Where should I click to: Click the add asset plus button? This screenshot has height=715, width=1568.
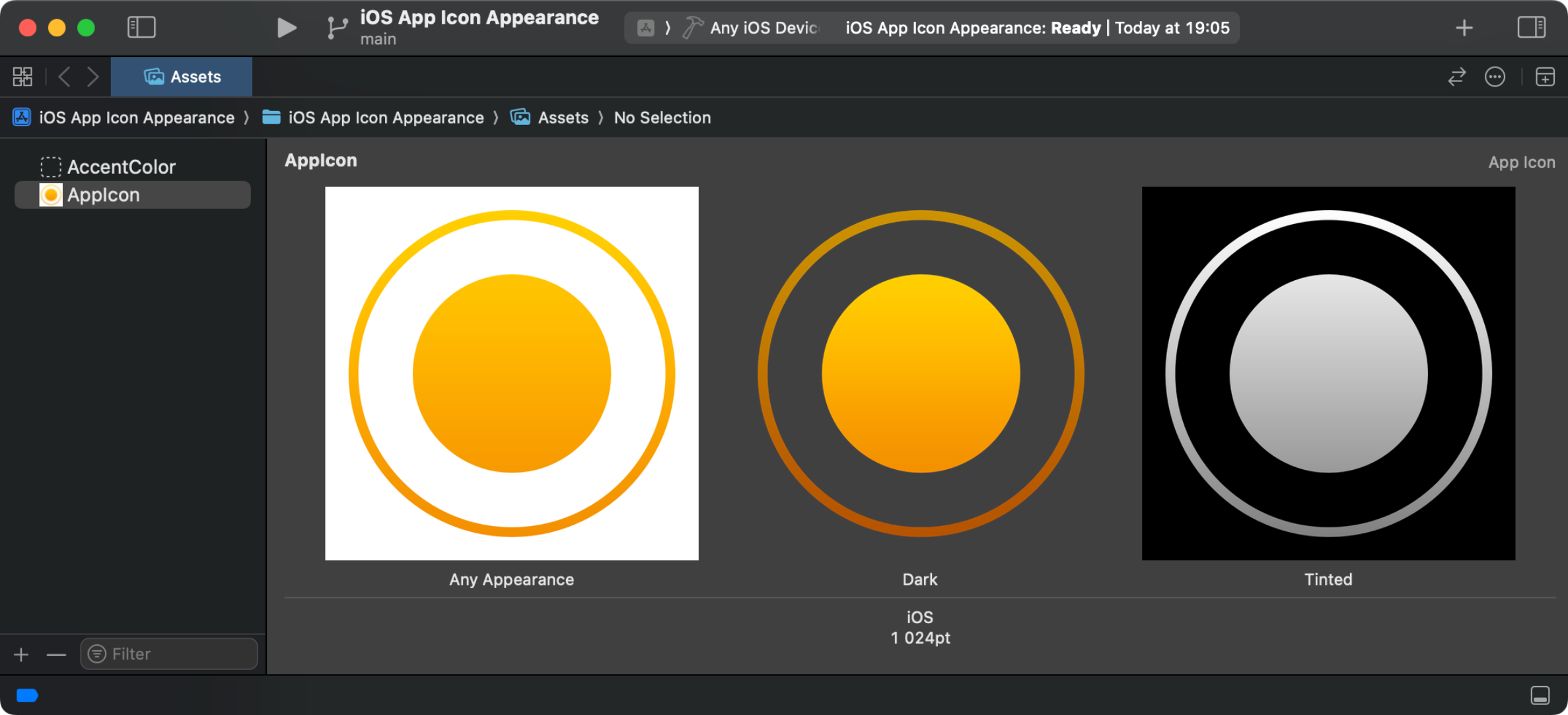21,654
